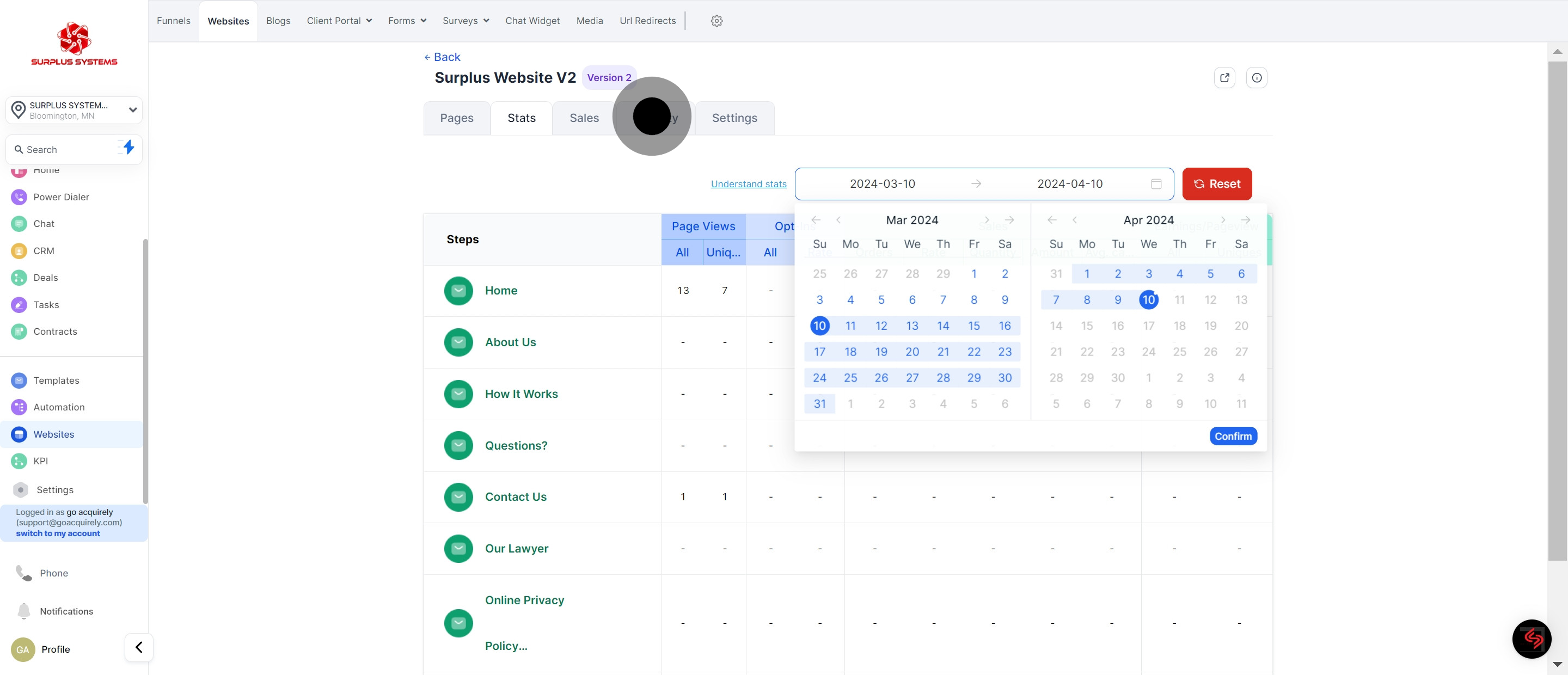The image size is (1568, 675).
Task: Click the Understand stats link
Action: coord(748,184)
